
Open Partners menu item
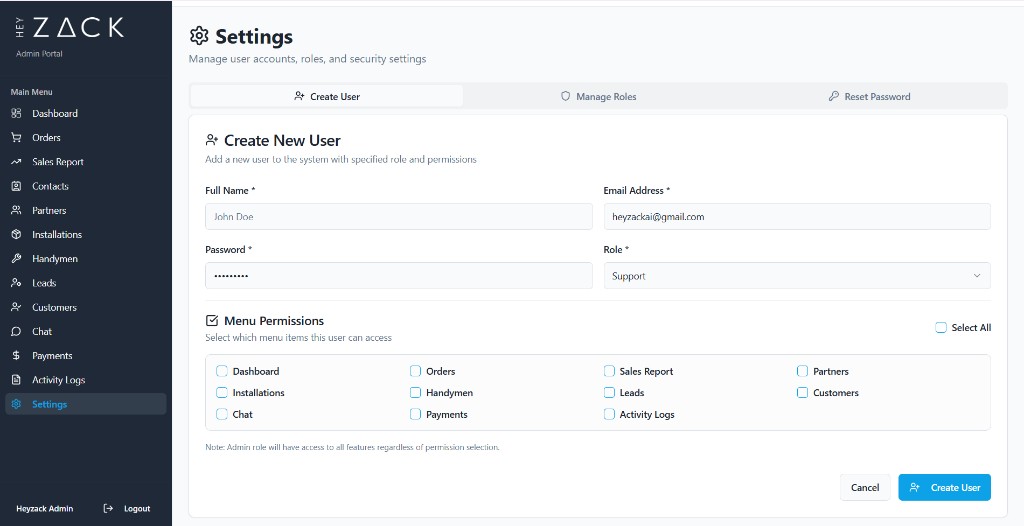(x=86, y=210)
